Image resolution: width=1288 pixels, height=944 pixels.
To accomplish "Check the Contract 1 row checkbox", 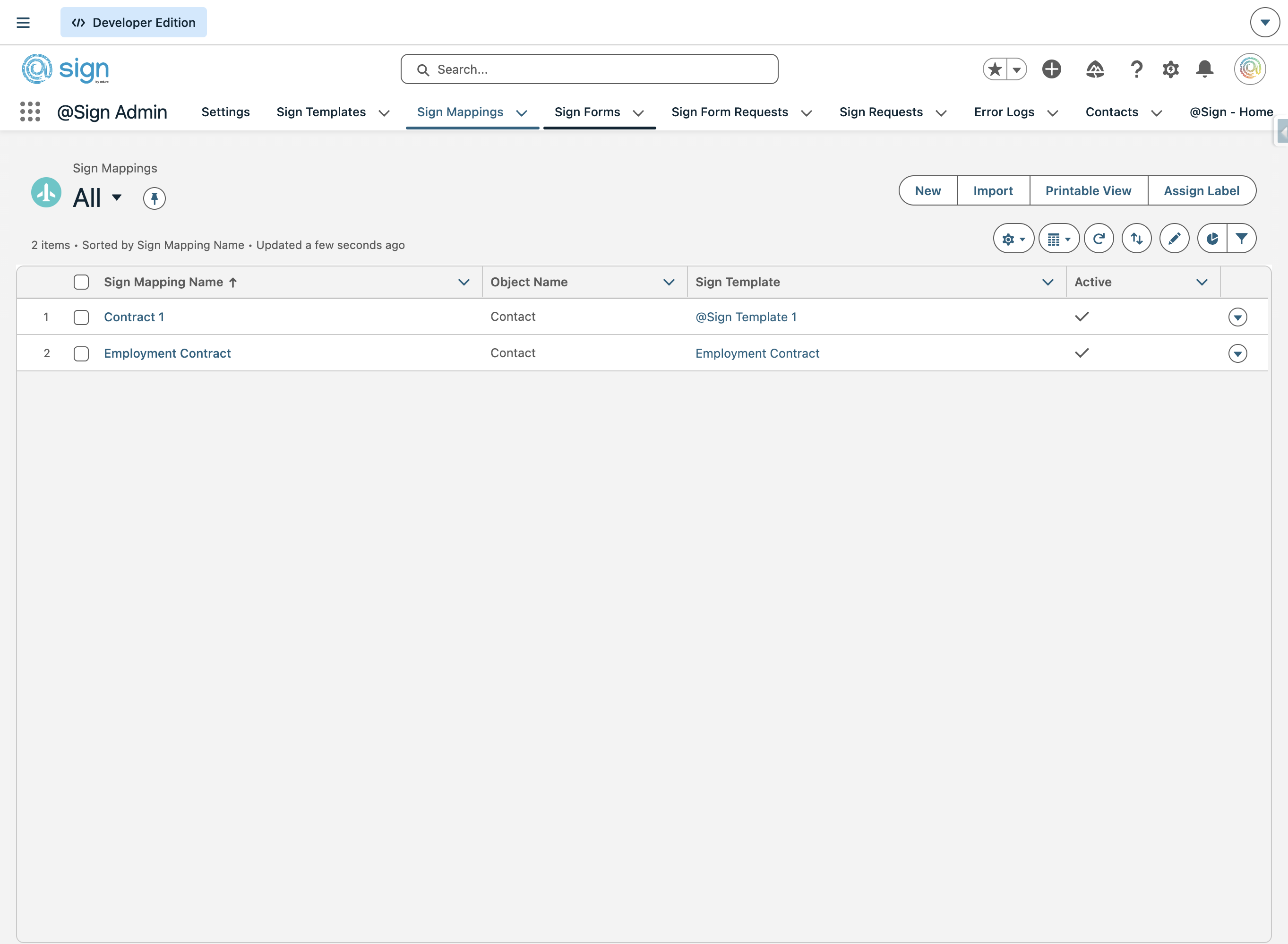I will pyautogui.click(x=81, y=317).
